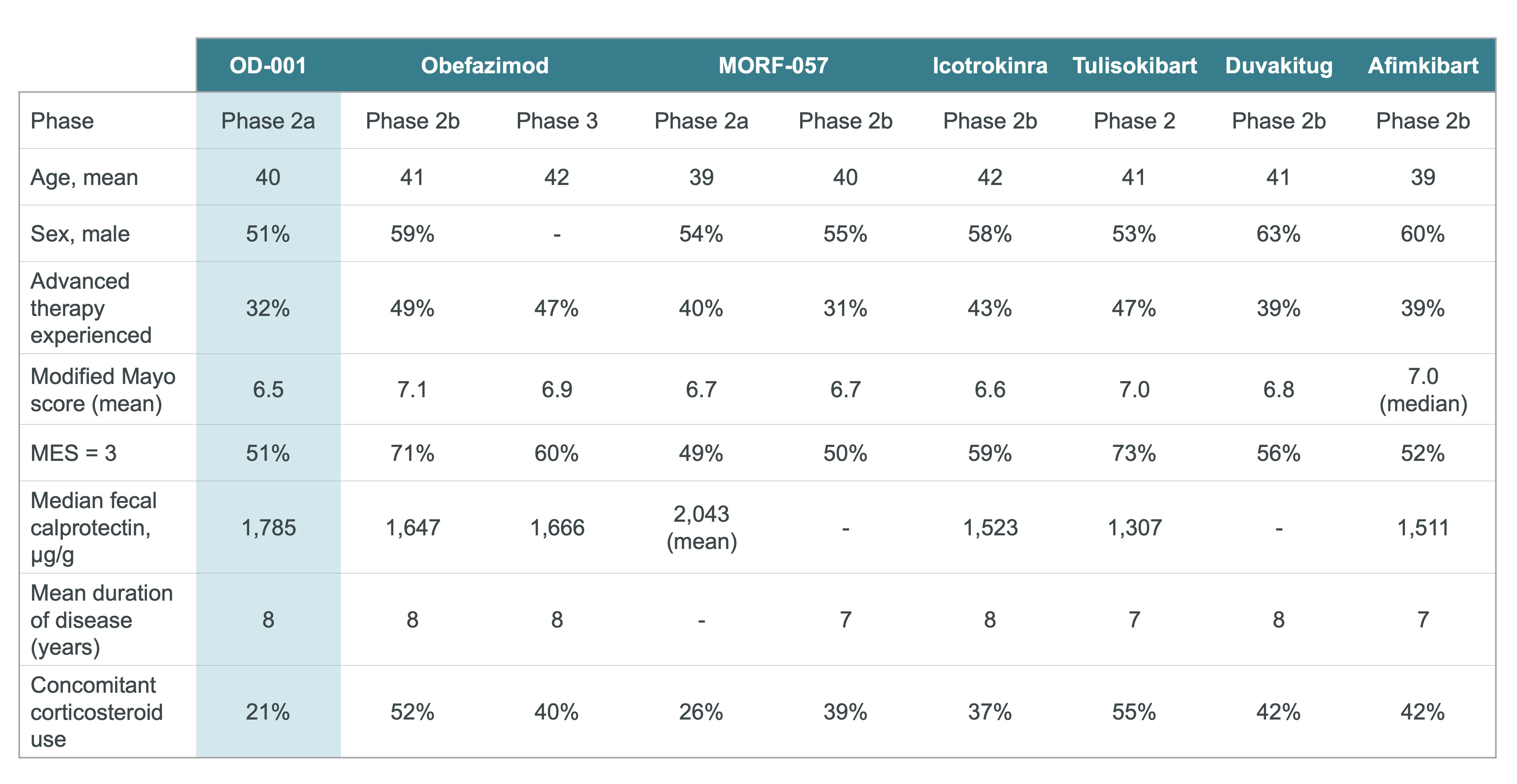This screenshot has height=784, width=1517.
Task: Select the 'Mean duration of disease' label
Action: [x=101, y=620]
